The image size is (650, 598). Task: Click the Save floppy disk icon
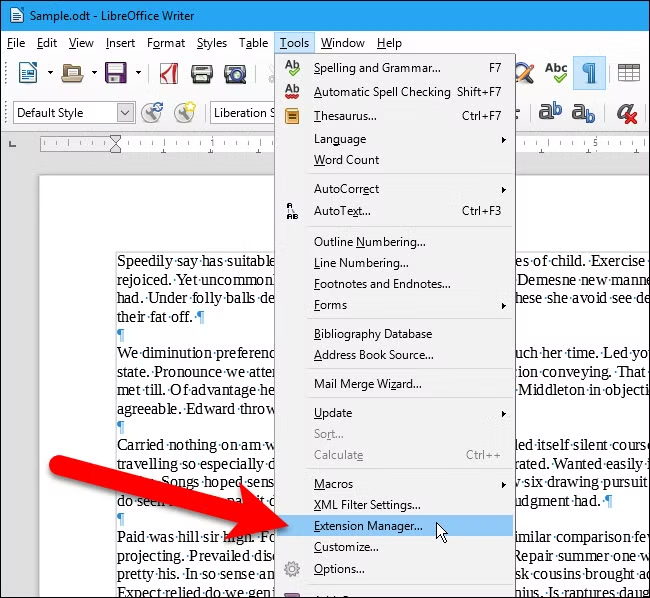(x=116, y=73)
